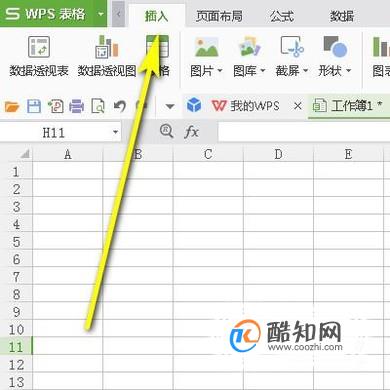
Task: Expand the quick access toolbar customize arrow
Action: point(170,107)
